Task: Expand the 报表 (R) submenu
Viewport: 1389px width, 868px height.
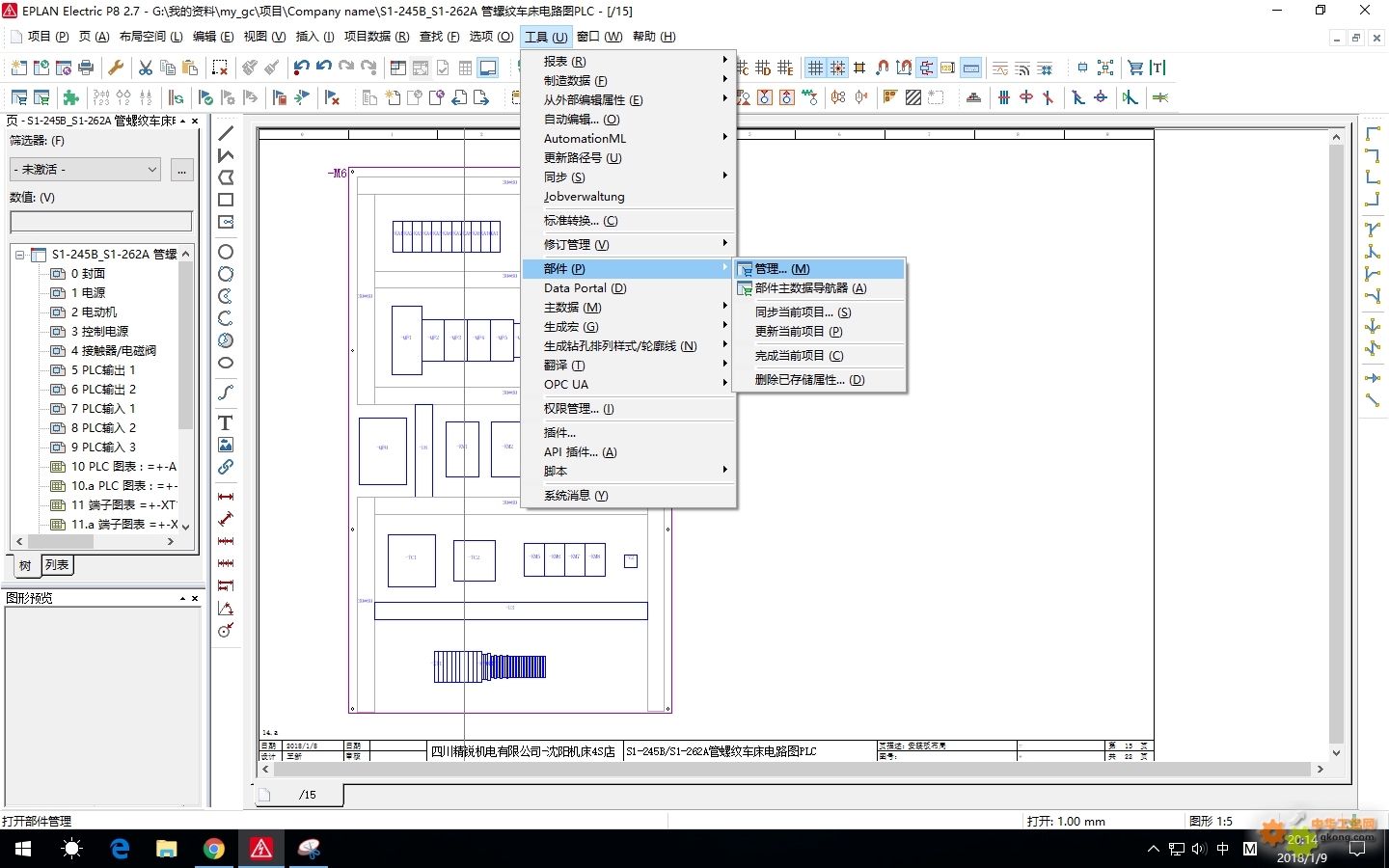Action: (x=628, y=61)
